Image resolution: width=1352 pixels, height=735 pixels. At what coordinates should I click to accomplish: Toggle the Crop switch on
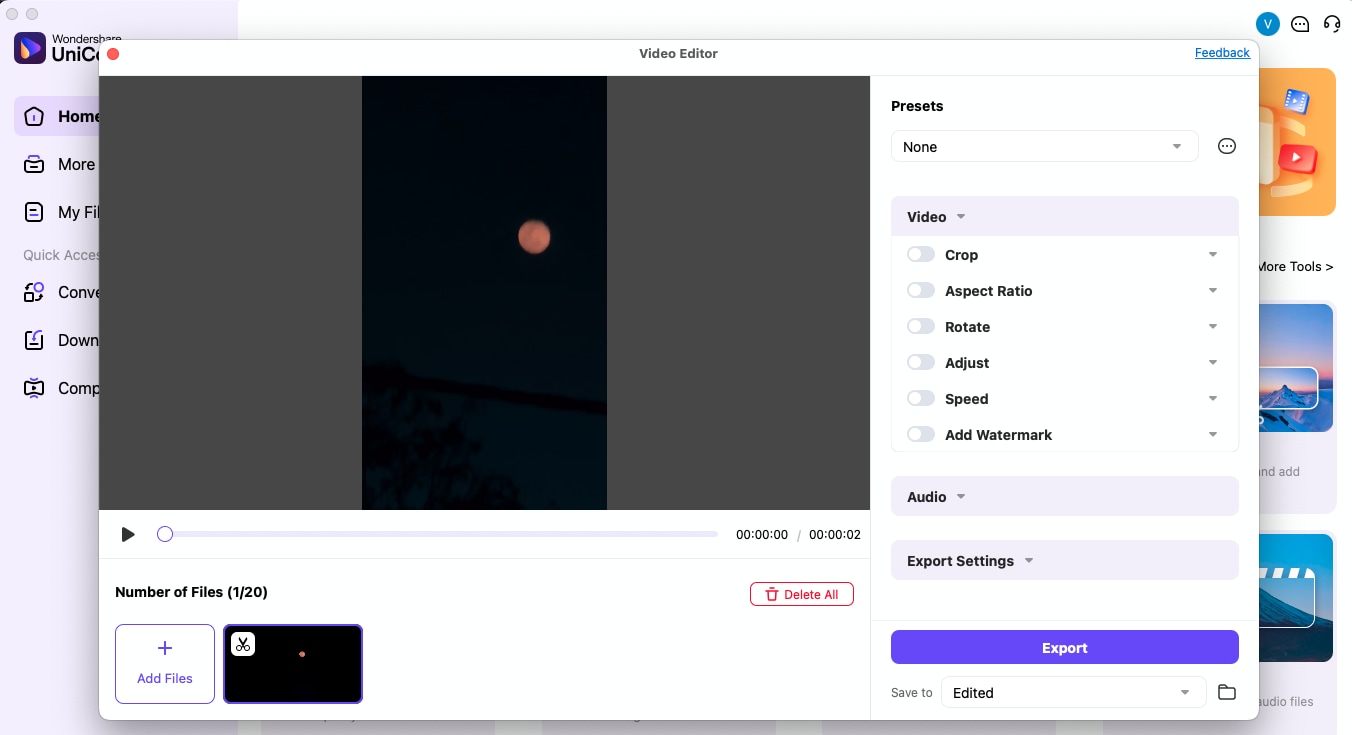click(921, 255)
